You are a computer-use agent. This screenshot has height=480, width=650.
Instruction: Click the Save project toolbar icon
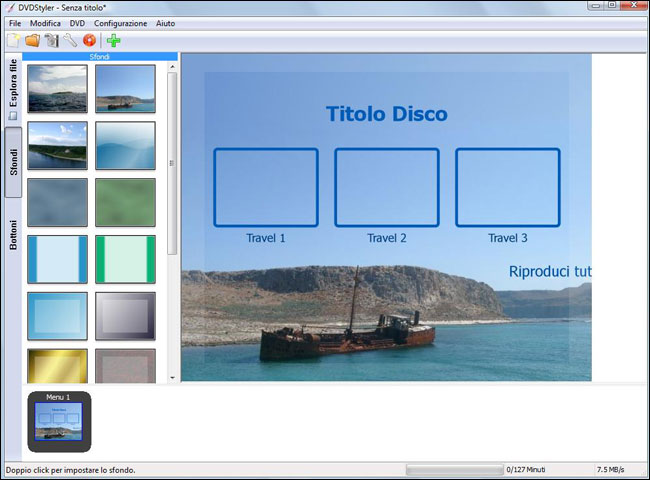click(x=52, y=41)
